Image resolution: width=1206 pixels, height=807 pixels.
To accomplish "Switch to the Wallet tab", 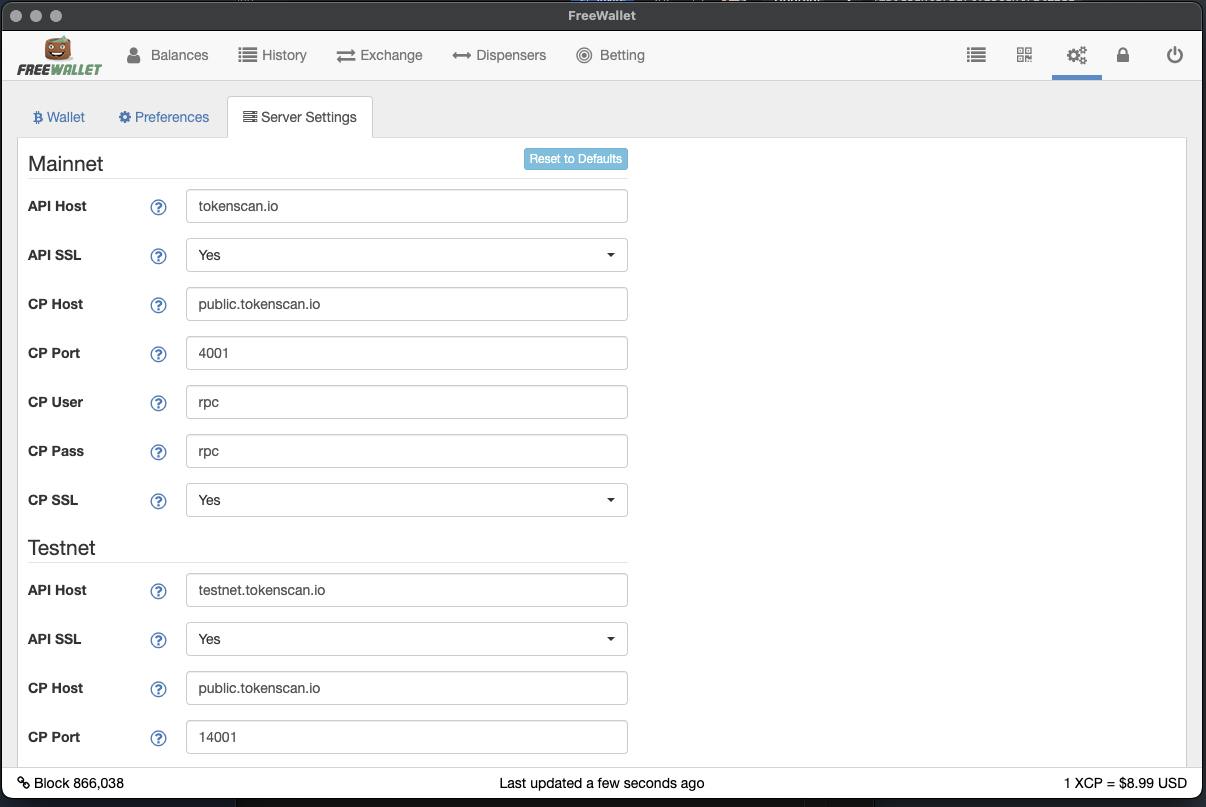I will [x=59, y=117].
